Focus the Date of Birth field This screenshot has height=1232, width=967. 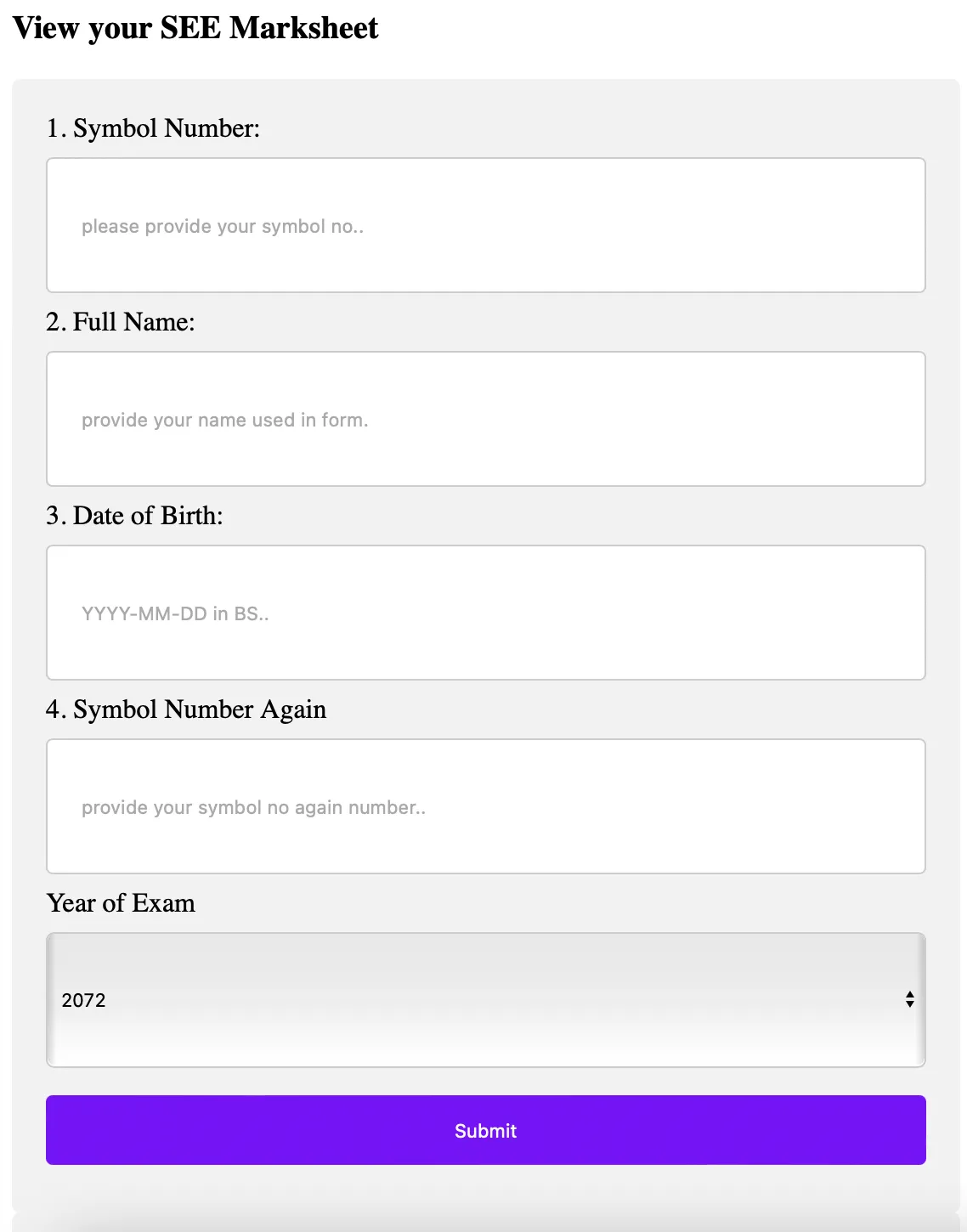point(485,613)
